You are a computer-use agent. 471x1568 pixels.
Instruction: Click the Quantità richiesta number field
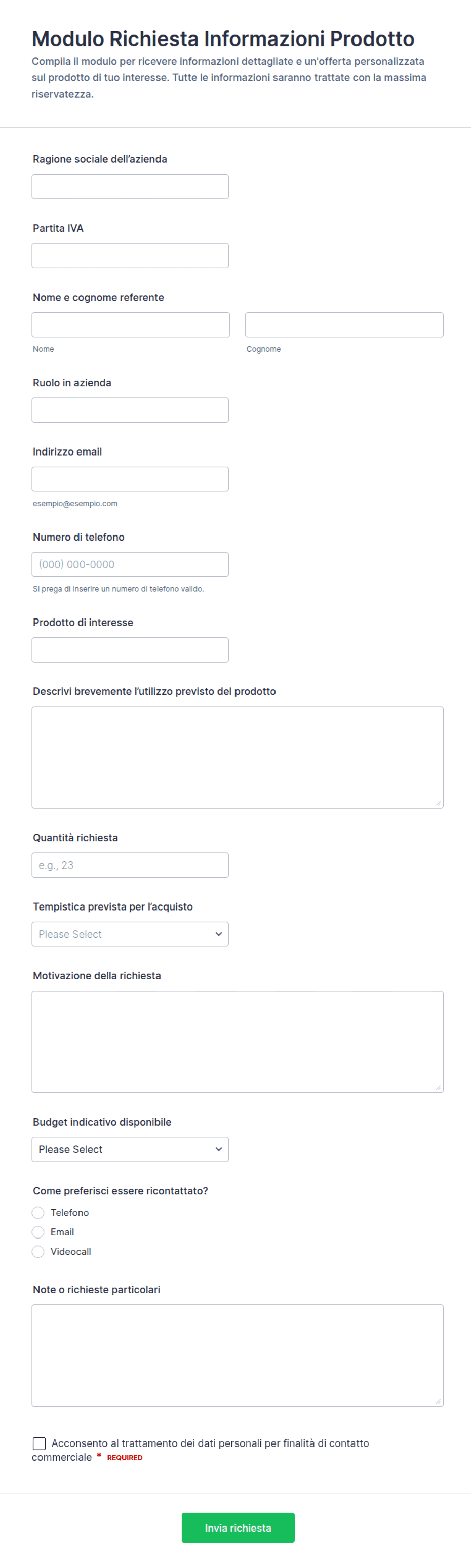[x=130, y=865]
